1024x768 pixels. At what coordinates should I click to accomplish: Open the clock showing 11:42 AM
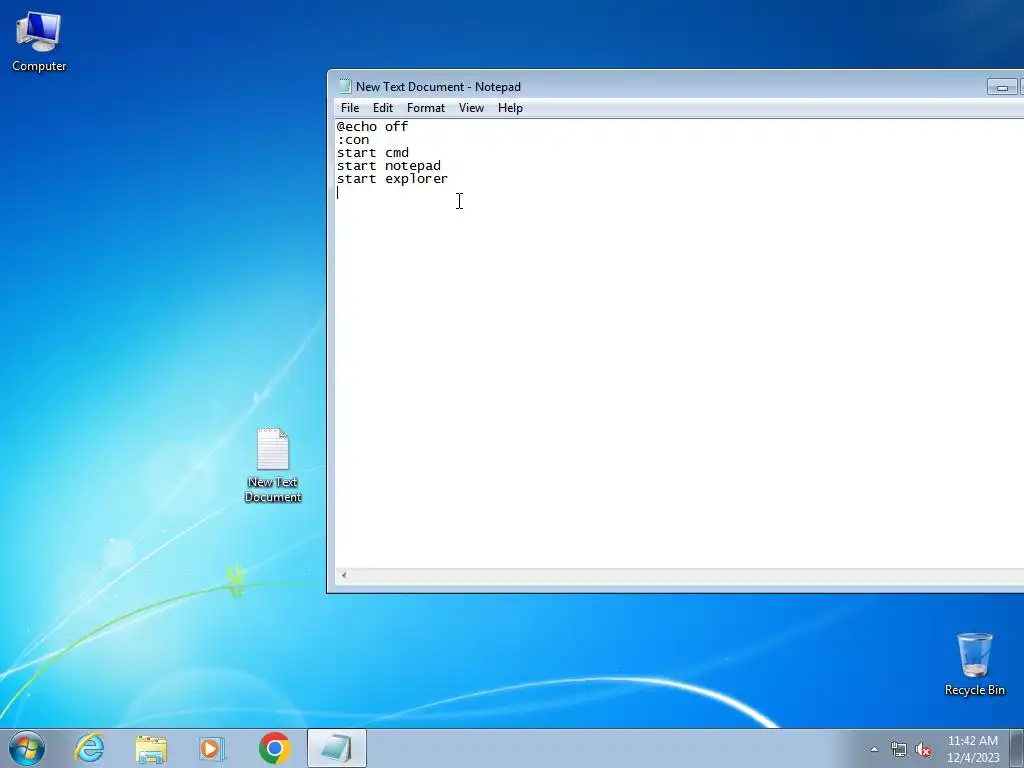coord(973,749)
